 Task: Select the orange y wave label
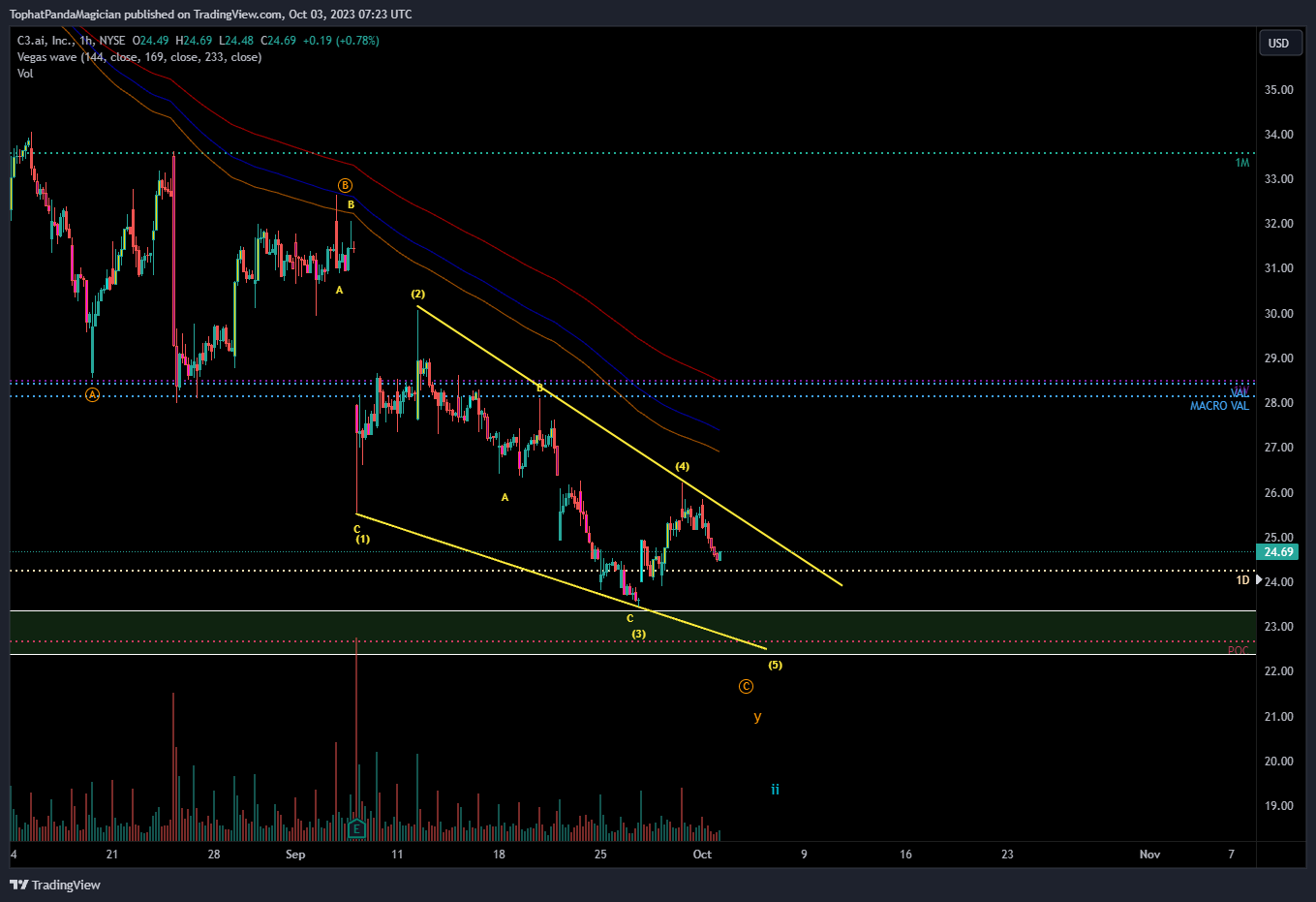pos(757,717)
